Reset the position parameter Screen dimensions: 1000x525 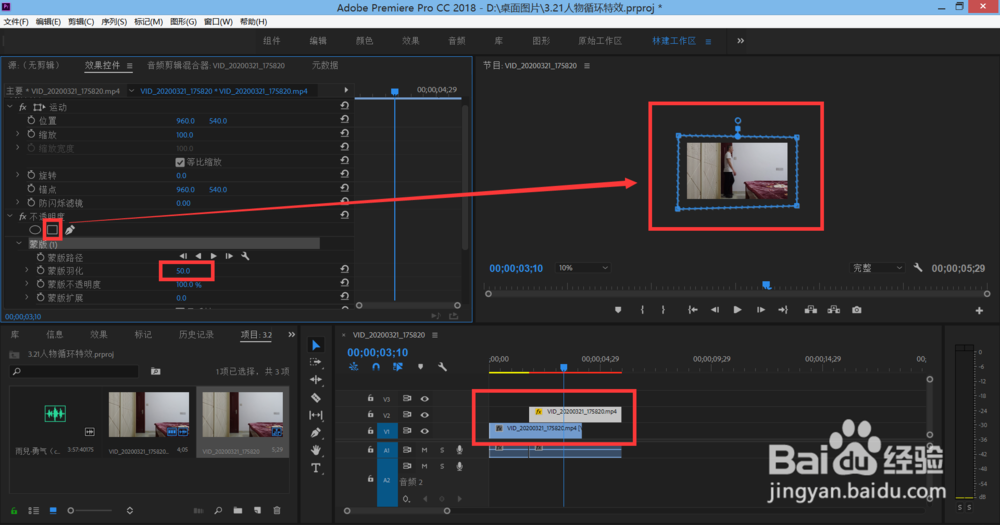[x=344, y=120]
